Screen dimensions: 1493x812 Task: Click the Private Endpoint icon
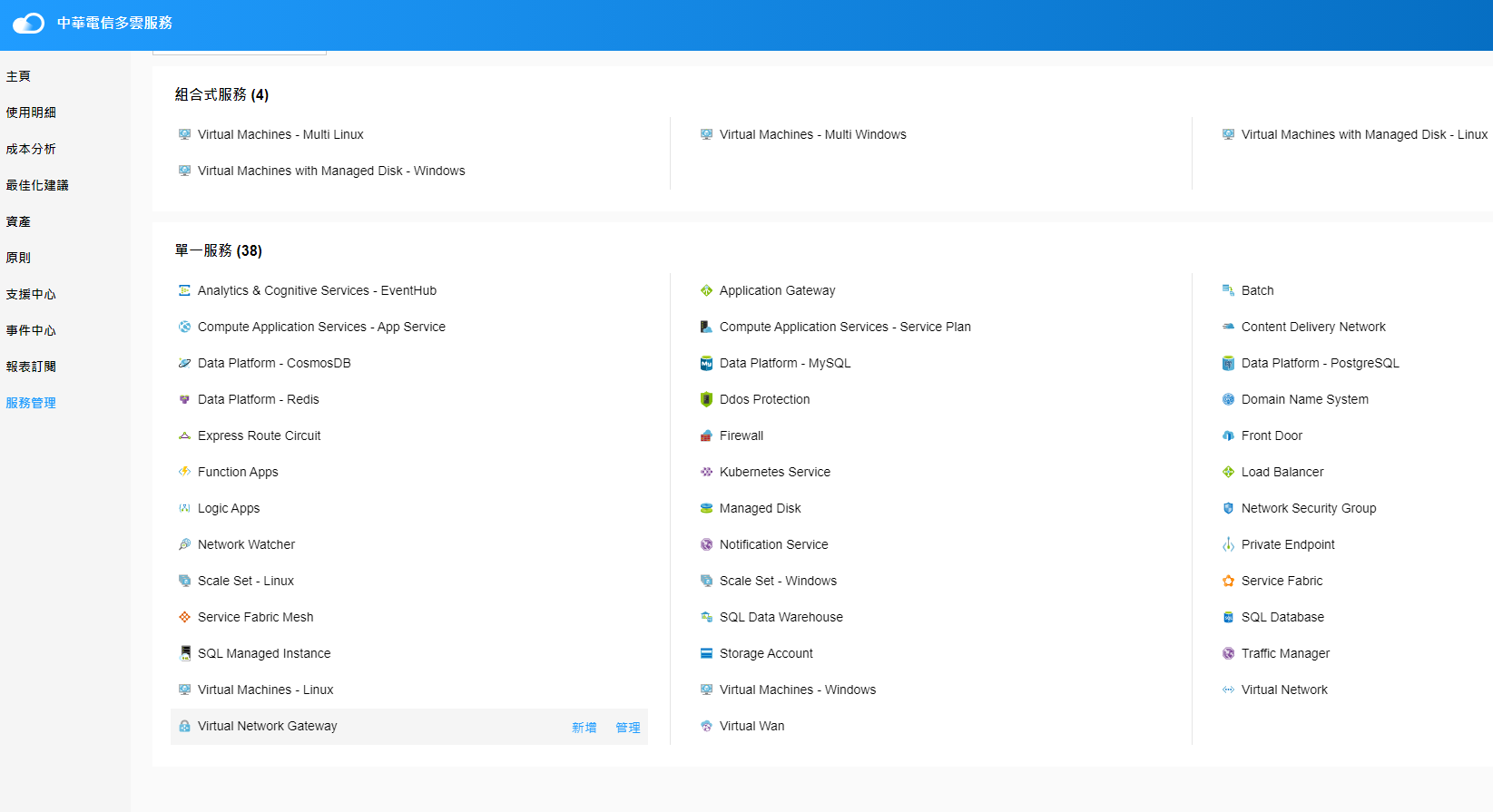[1229, 544]
